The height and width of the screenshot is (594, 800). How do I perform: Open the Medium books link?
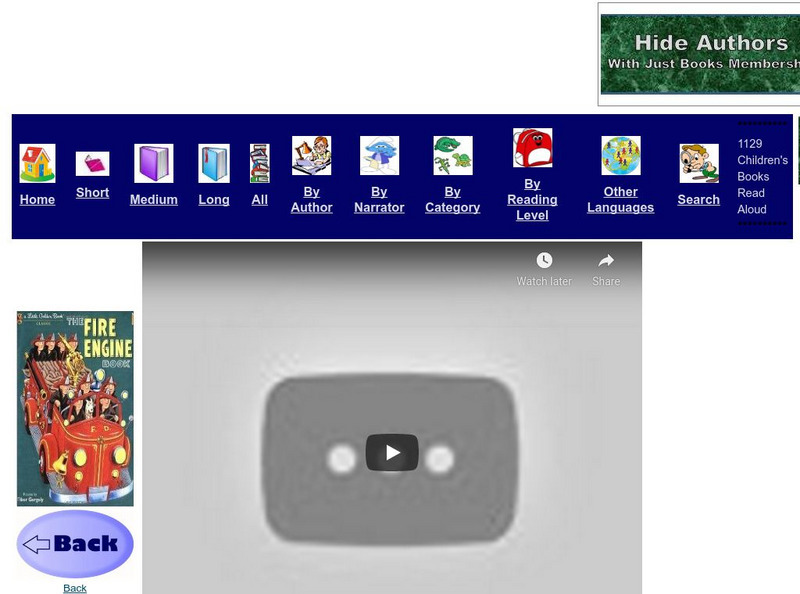(x=154, y=200)
